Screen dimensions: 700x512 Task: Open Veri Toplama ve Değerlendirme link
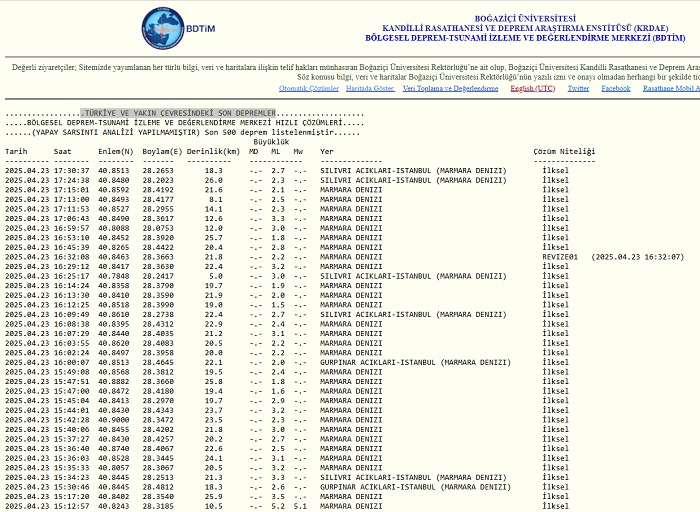coord(450,88)
